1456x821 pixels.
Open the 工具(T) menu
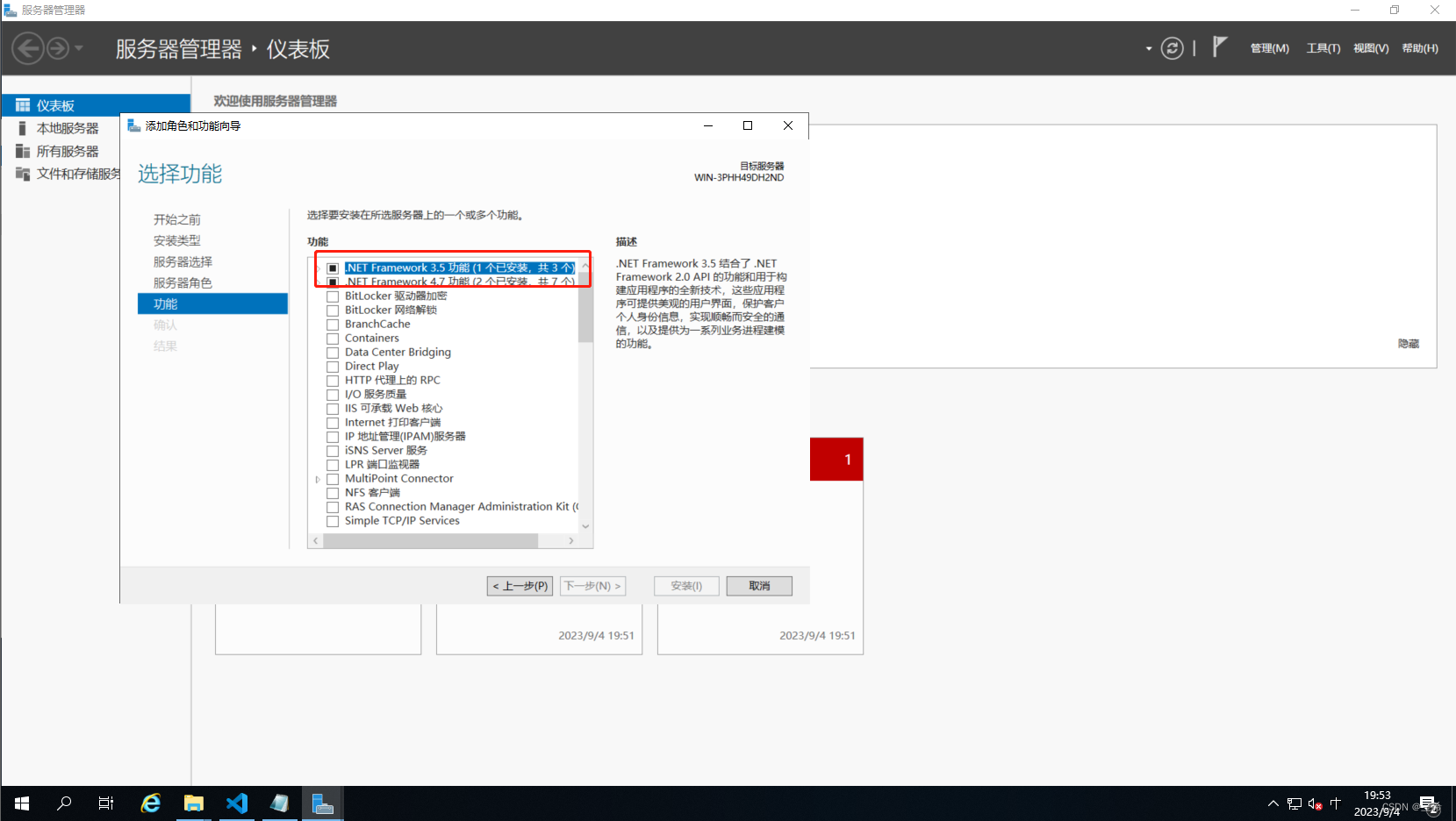pyautogui.click(x=1323, y=48)
